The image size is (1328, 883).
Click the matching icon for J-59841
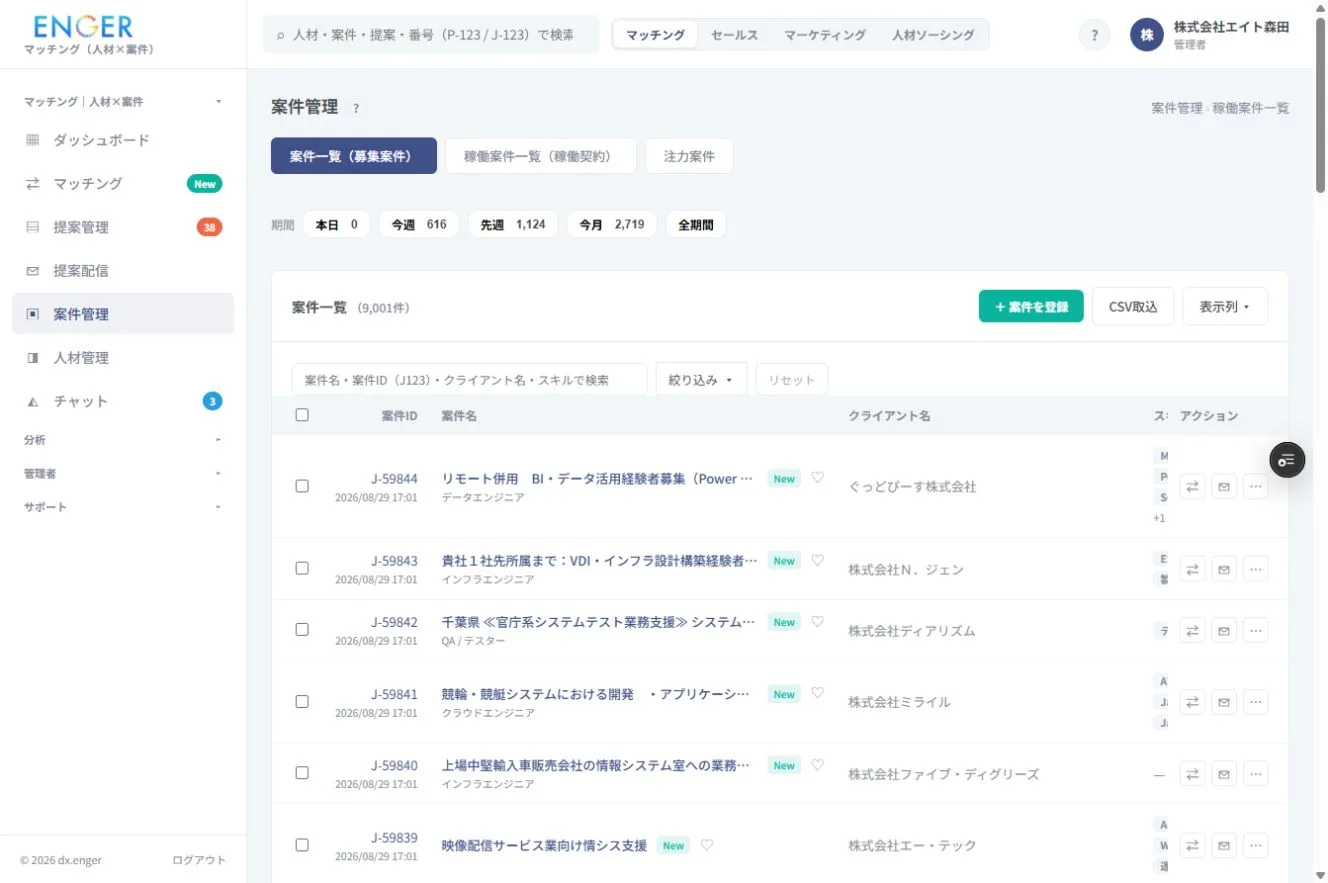(1192, 702)
